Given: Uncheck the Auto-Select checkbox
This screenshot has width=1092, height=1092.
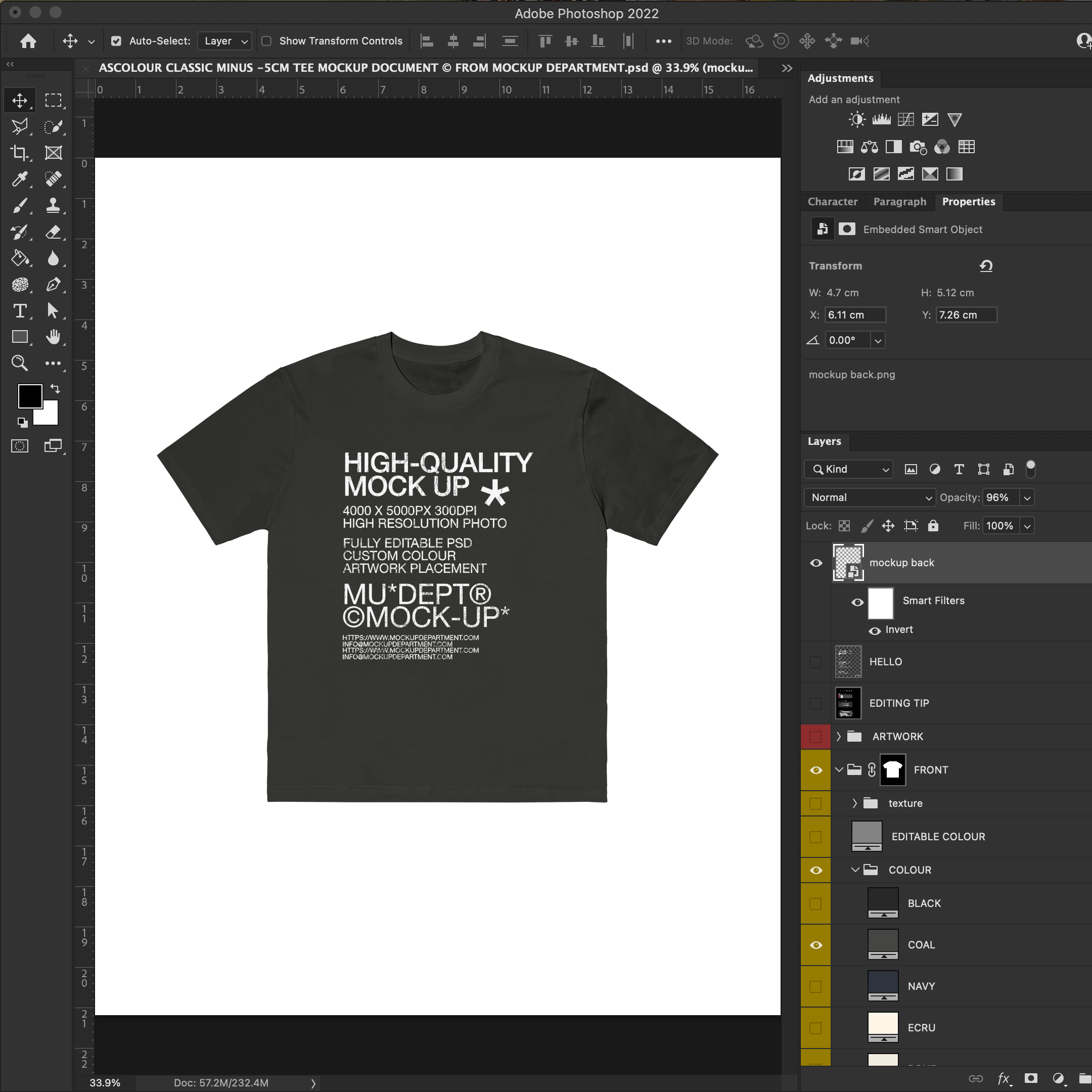Looking at the screenshot, I should tap(116, 40).
